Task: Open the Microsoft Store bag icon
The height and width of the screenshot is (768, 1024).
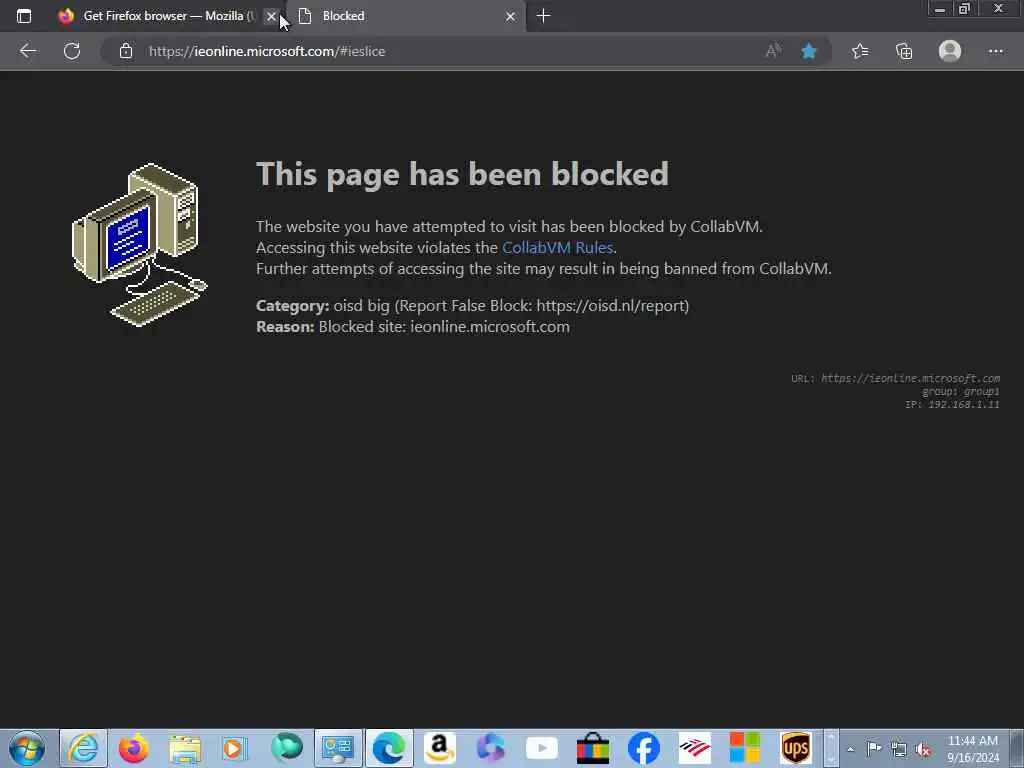Action: point(592,748)
